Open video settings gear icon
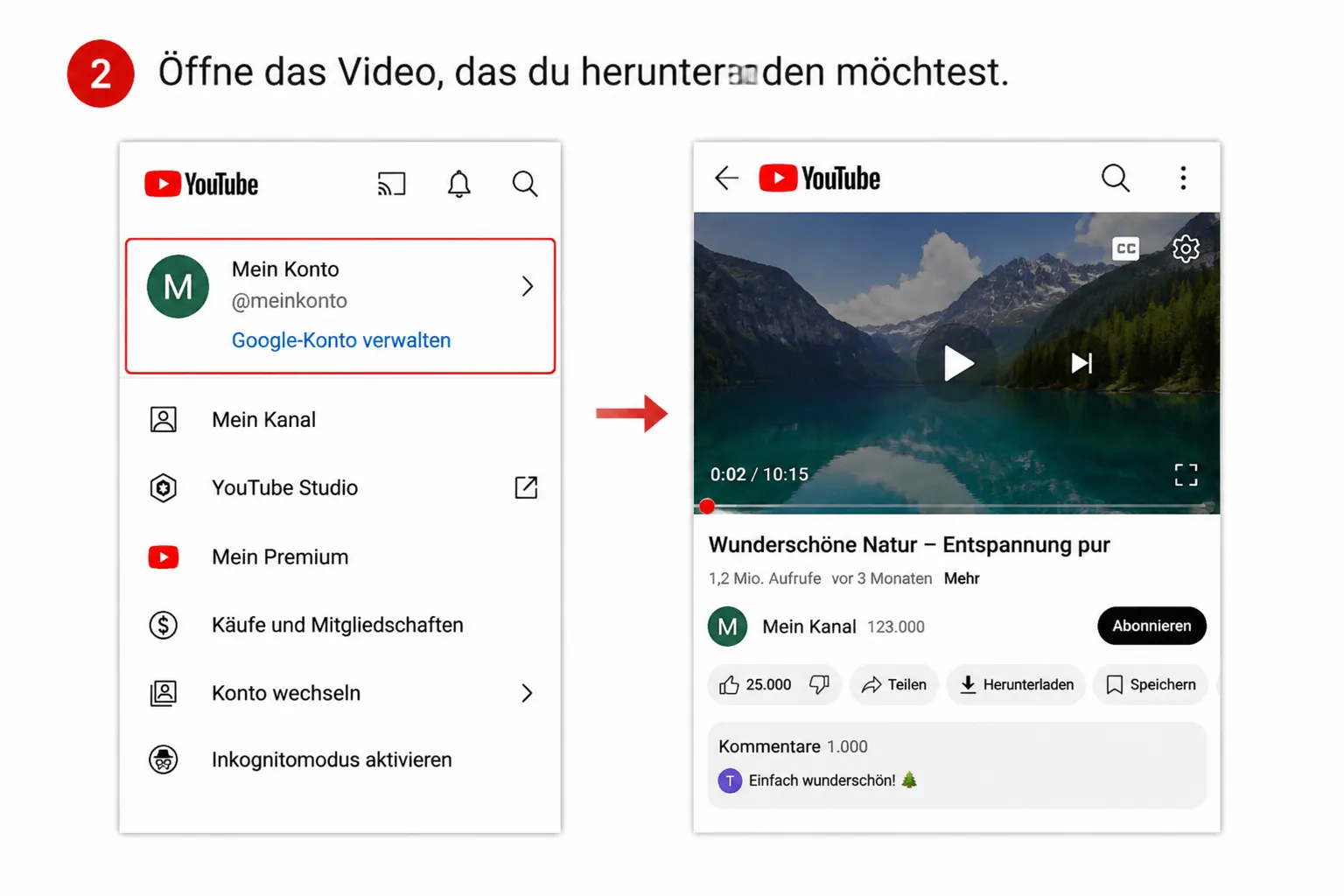The image size is (1344, 896). tap(1186, 248)
